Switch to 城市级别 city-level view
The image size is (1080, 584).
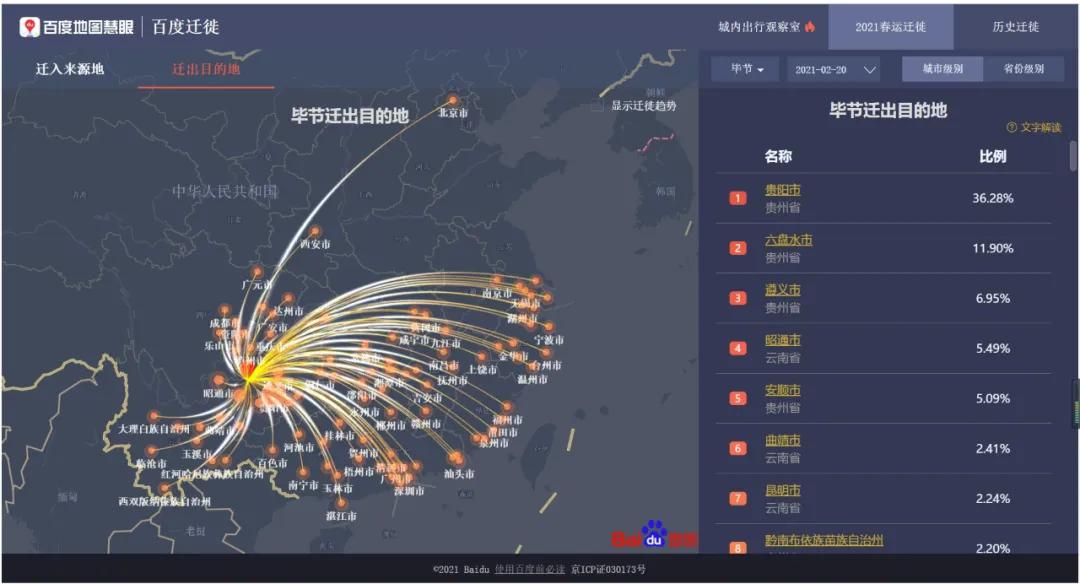(942, 69)
